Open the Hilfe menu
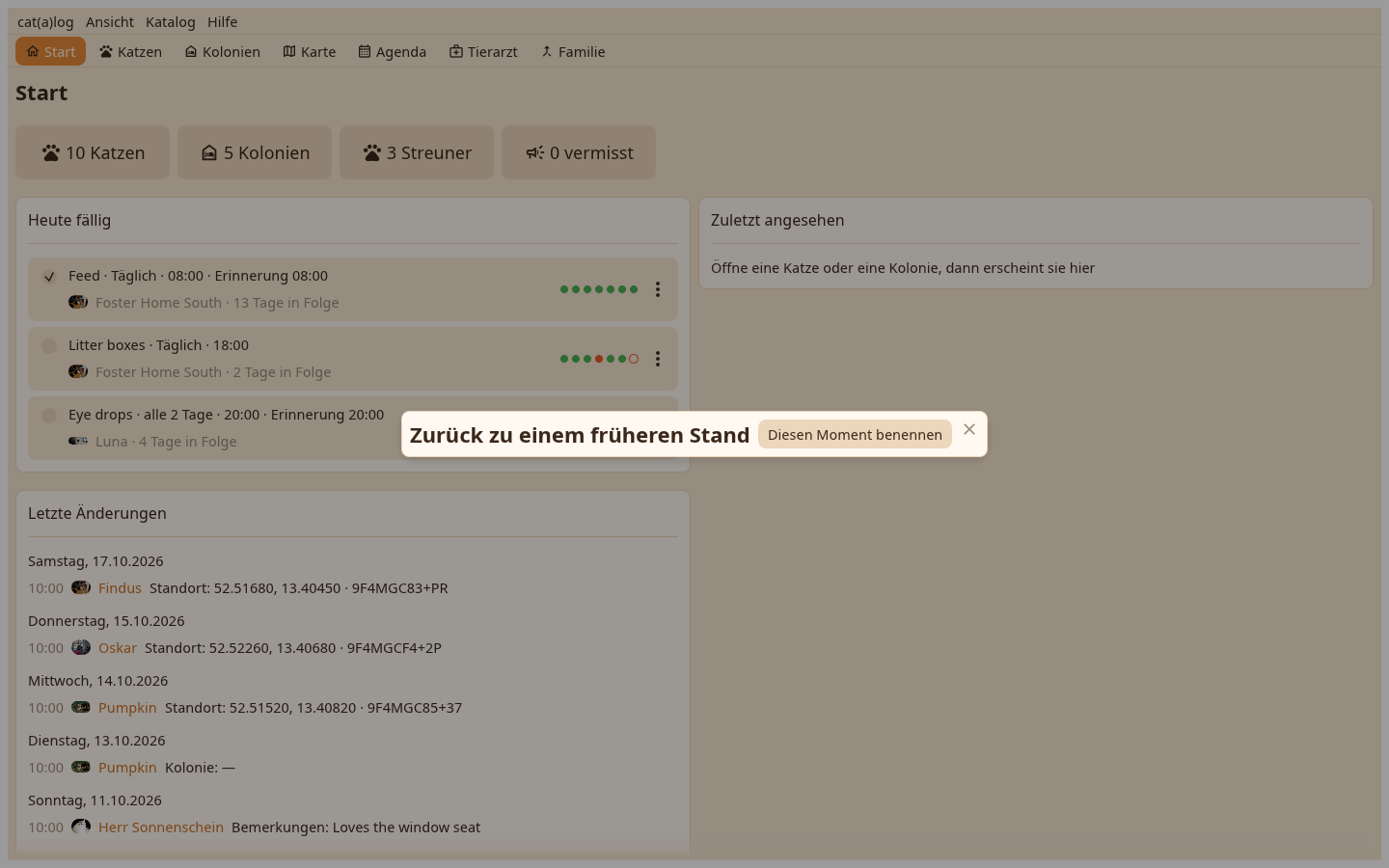This screenshot has width=1389, height=868. click(x=223, y=22)
